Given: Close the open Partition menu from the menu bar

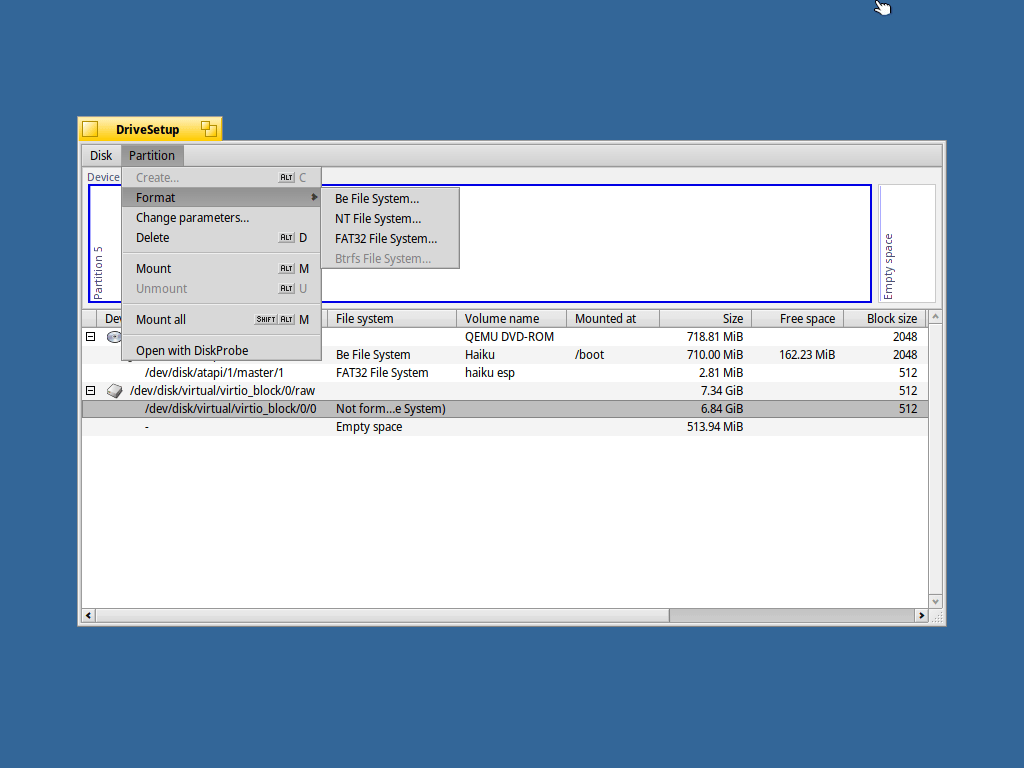Looking at the screenshot, I should (152, 155).
